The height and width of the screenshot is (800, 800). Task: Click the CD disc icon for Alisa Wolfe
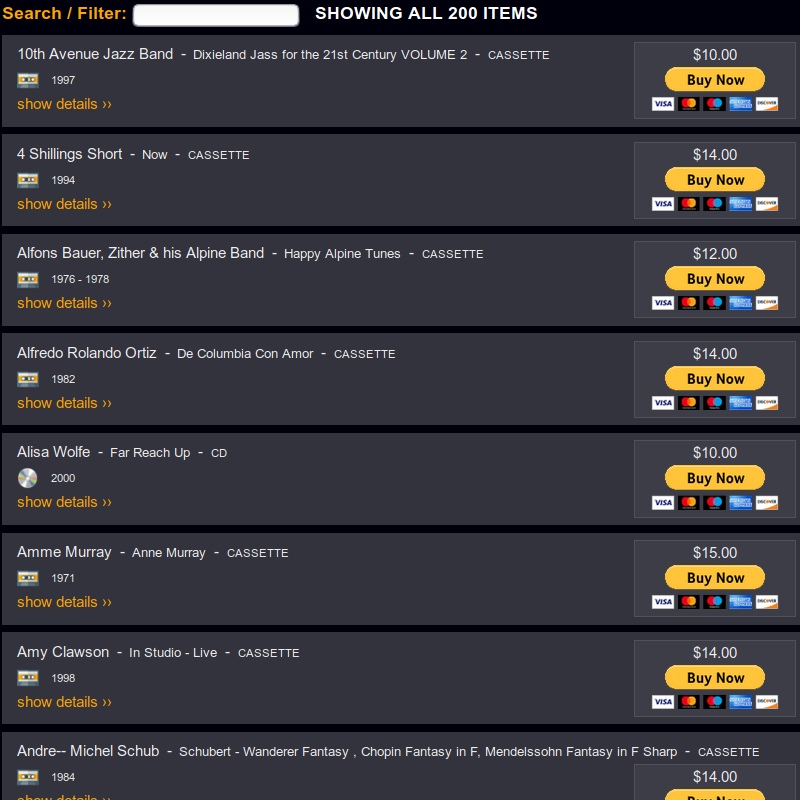coord(28,478)
